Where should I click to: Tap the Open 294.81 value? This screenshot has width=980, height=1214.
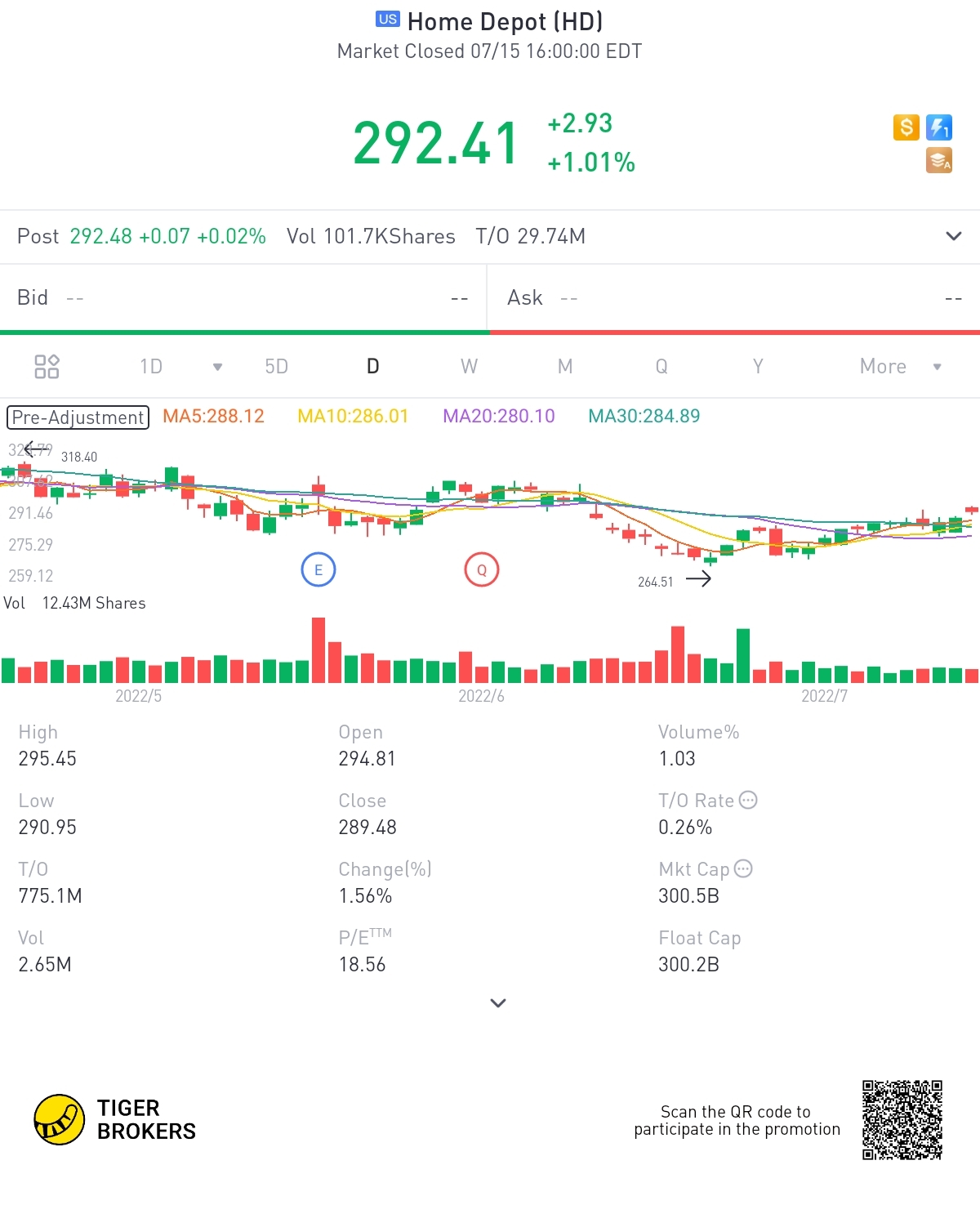coord(367,759)
